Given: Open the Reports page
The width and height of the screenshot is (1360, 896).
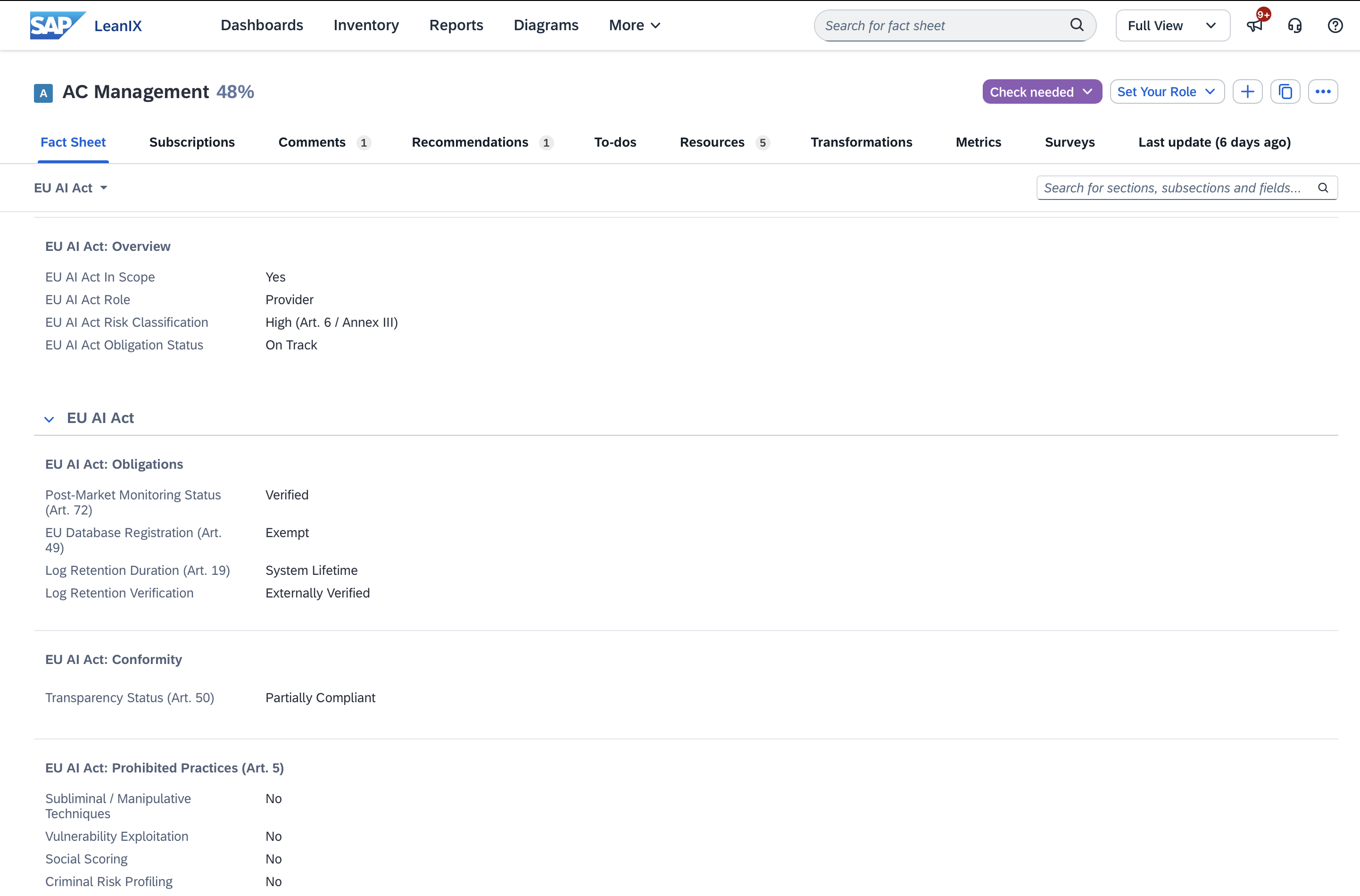Looking at the screenshot, I should [x=456, y=25].
